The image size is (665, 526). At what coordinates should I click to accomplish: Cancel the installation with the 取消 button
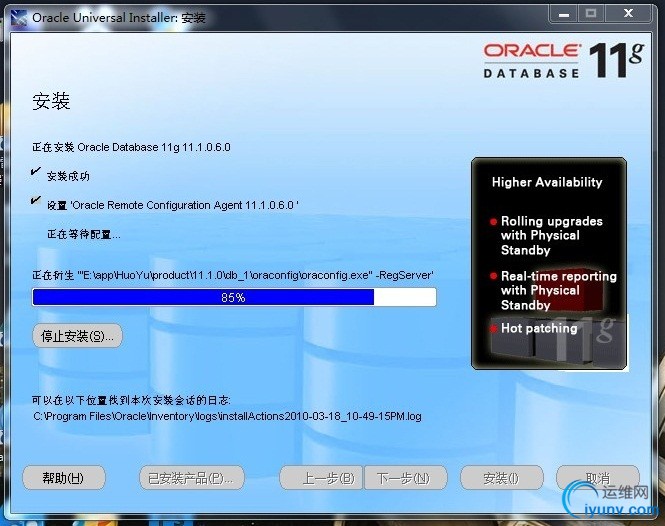[598, 478]
